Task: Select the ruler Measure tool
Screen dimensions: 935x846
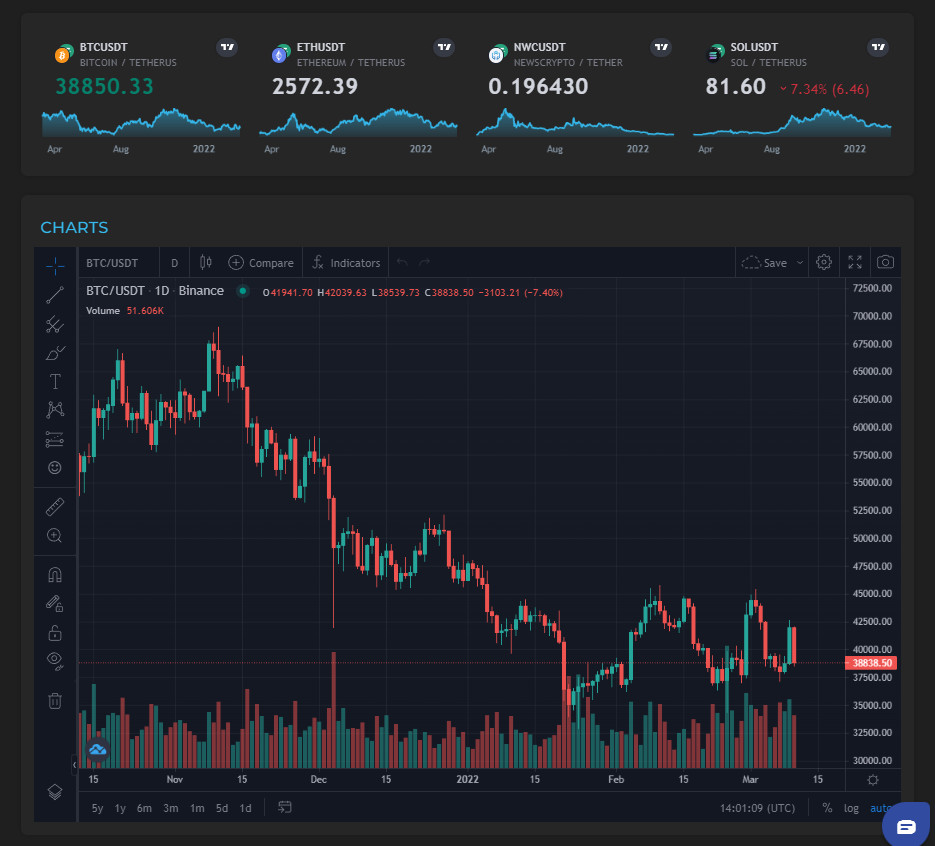Action: 55,507
